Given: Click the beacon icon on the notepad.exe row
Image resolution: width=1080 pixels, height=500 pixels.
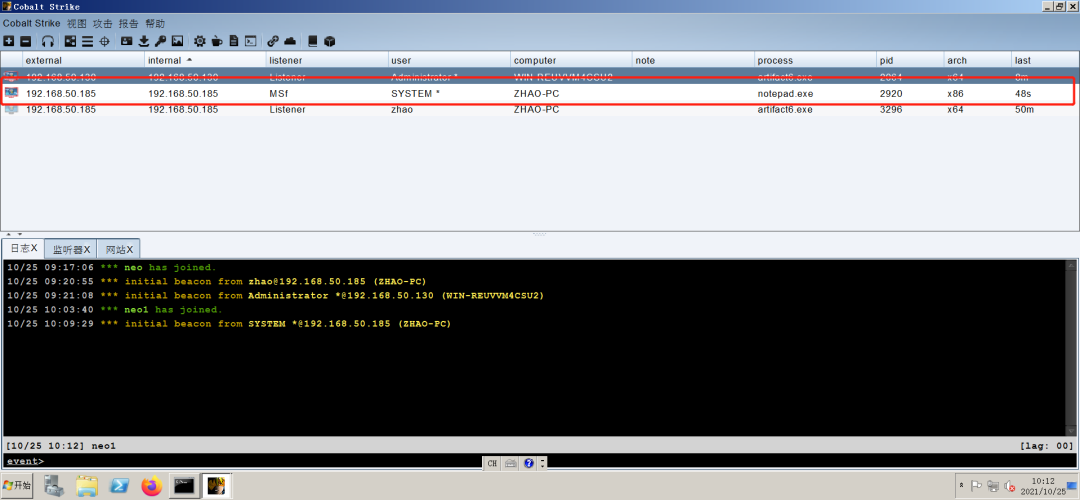Looking at the screenshot, I should click(x=11, y=92).
